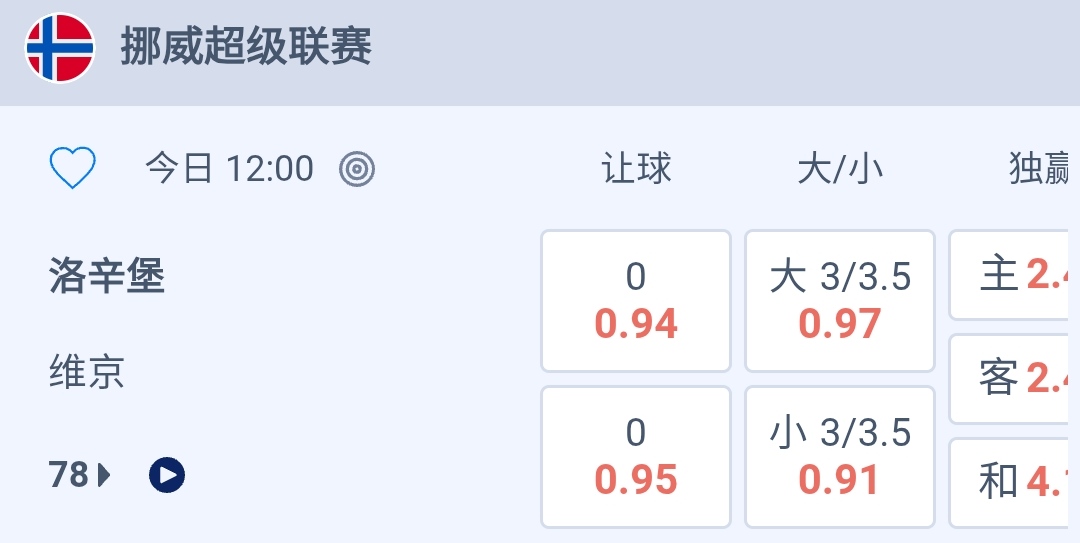Select the 让球 column header

pyautogui.click(x=636, y=169)
